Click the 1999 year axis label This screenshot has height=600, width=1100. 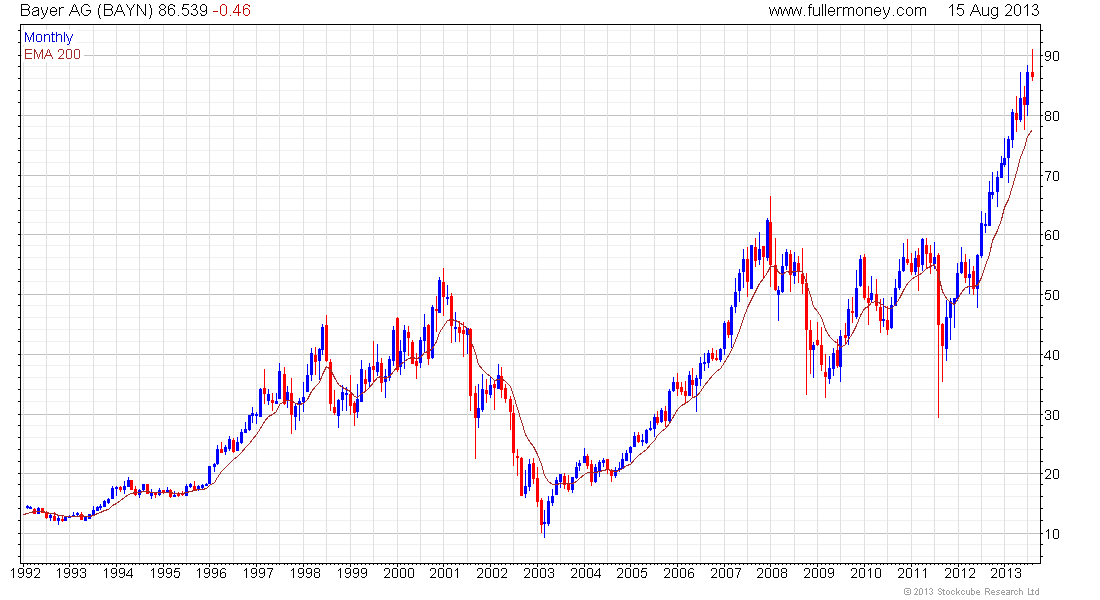click(351, 573)
